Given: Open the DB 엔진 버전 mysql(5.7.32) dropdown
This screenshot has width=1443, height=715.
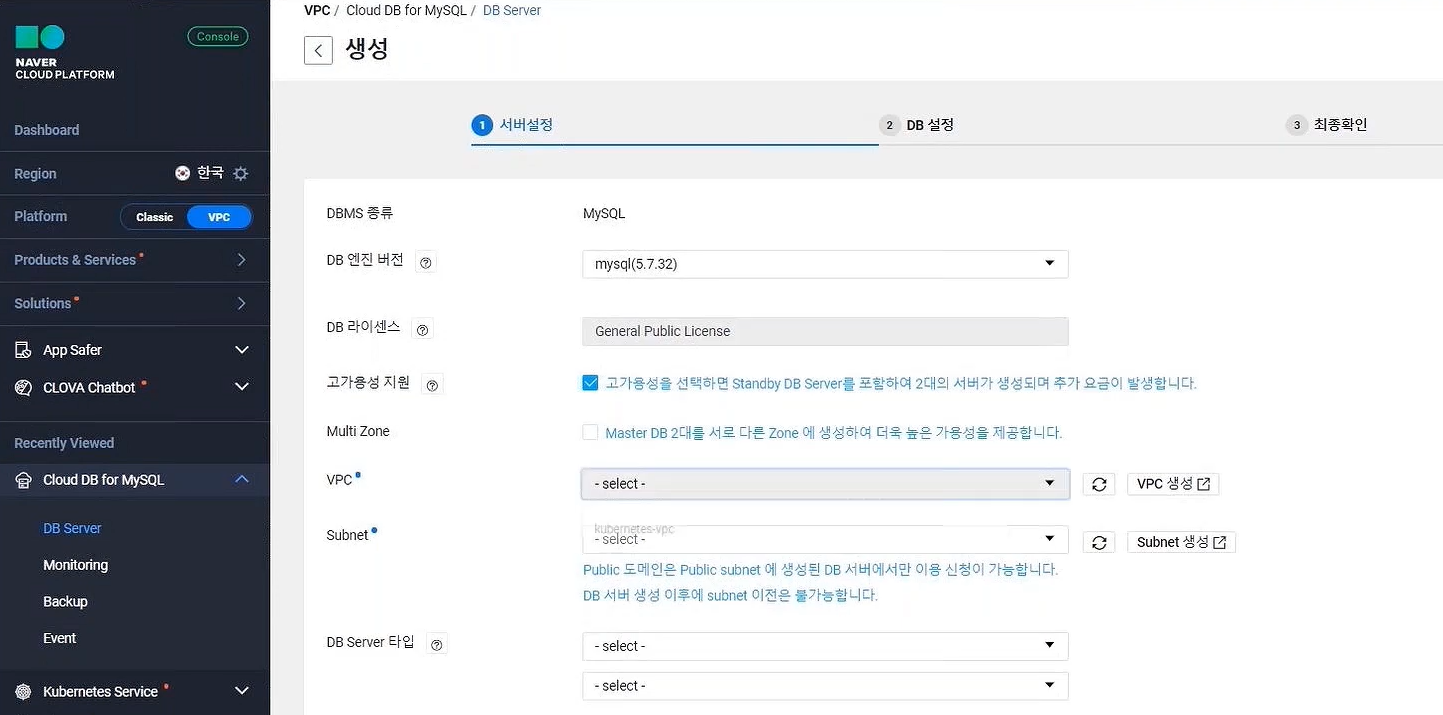Looking at the screenshot, I should 825,264.
